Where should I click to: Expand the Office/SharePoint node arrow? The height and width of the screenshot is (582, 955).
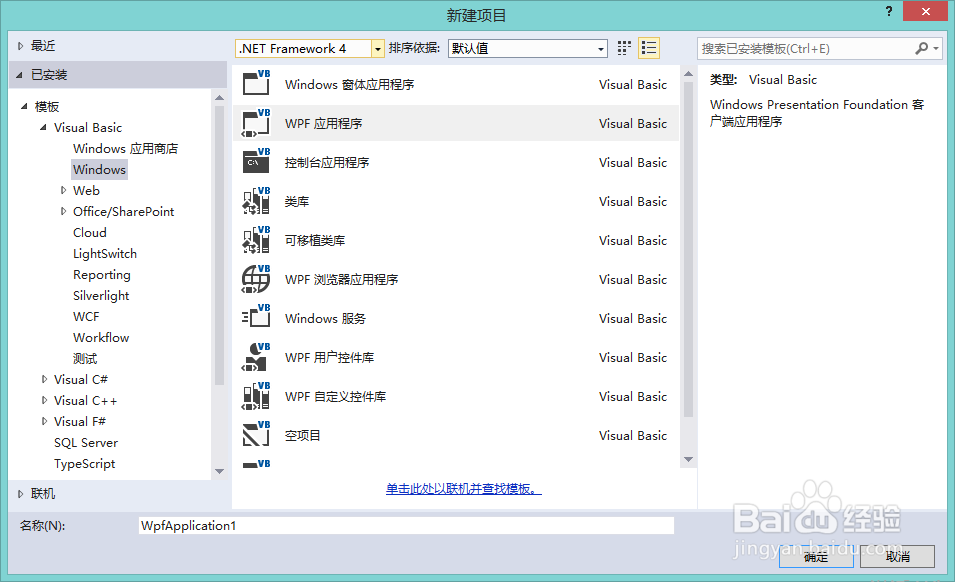point(63,211)
